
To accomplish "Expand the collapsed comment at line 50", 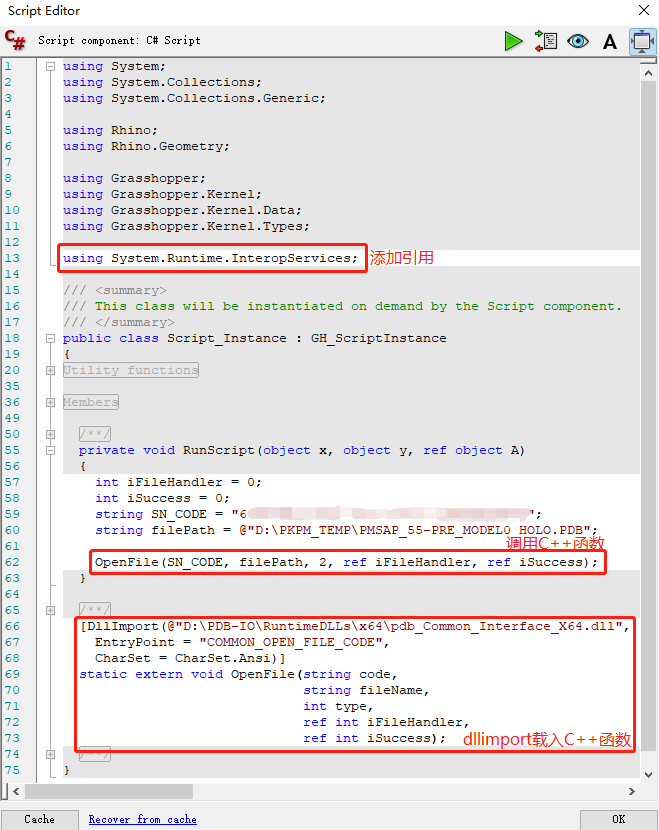I will 50,435.
